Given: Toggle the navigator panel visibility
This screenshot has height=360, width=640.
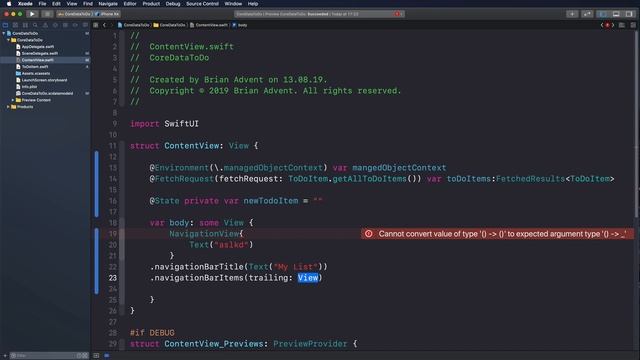Looking at the screenshot, I should coord(603,14).
